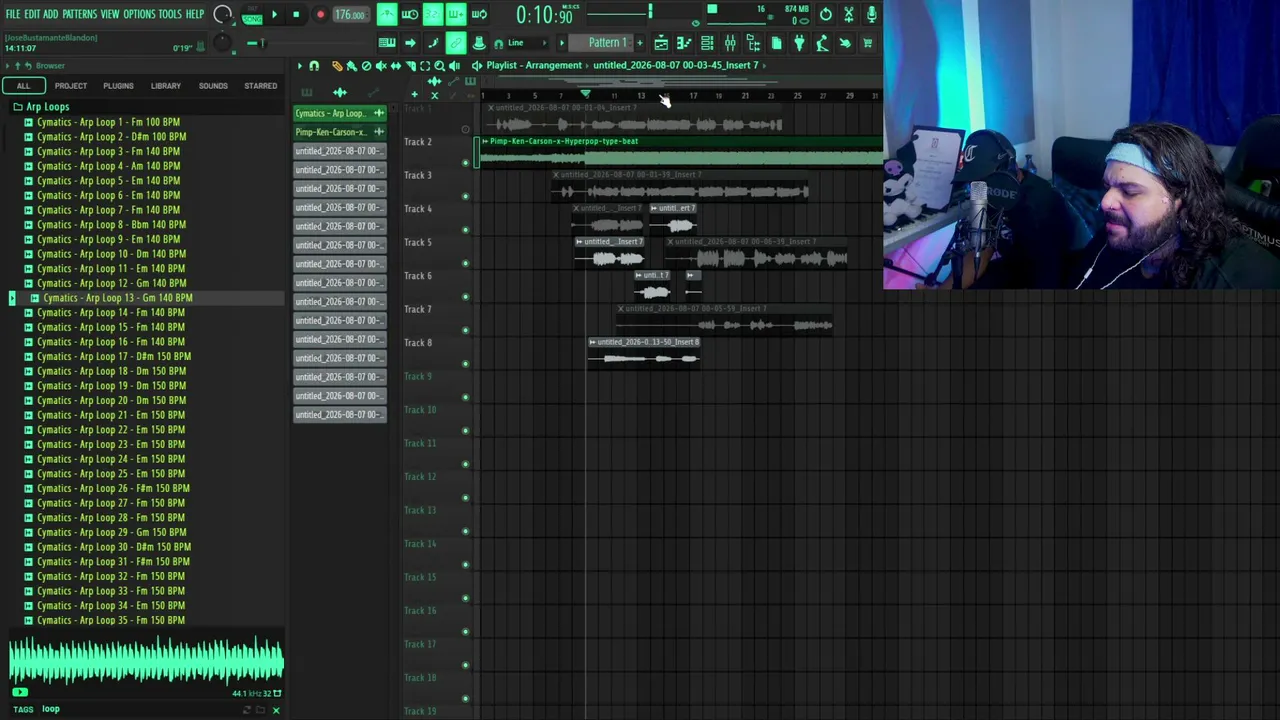Open the project picker (files) icon

pos(776,43)
